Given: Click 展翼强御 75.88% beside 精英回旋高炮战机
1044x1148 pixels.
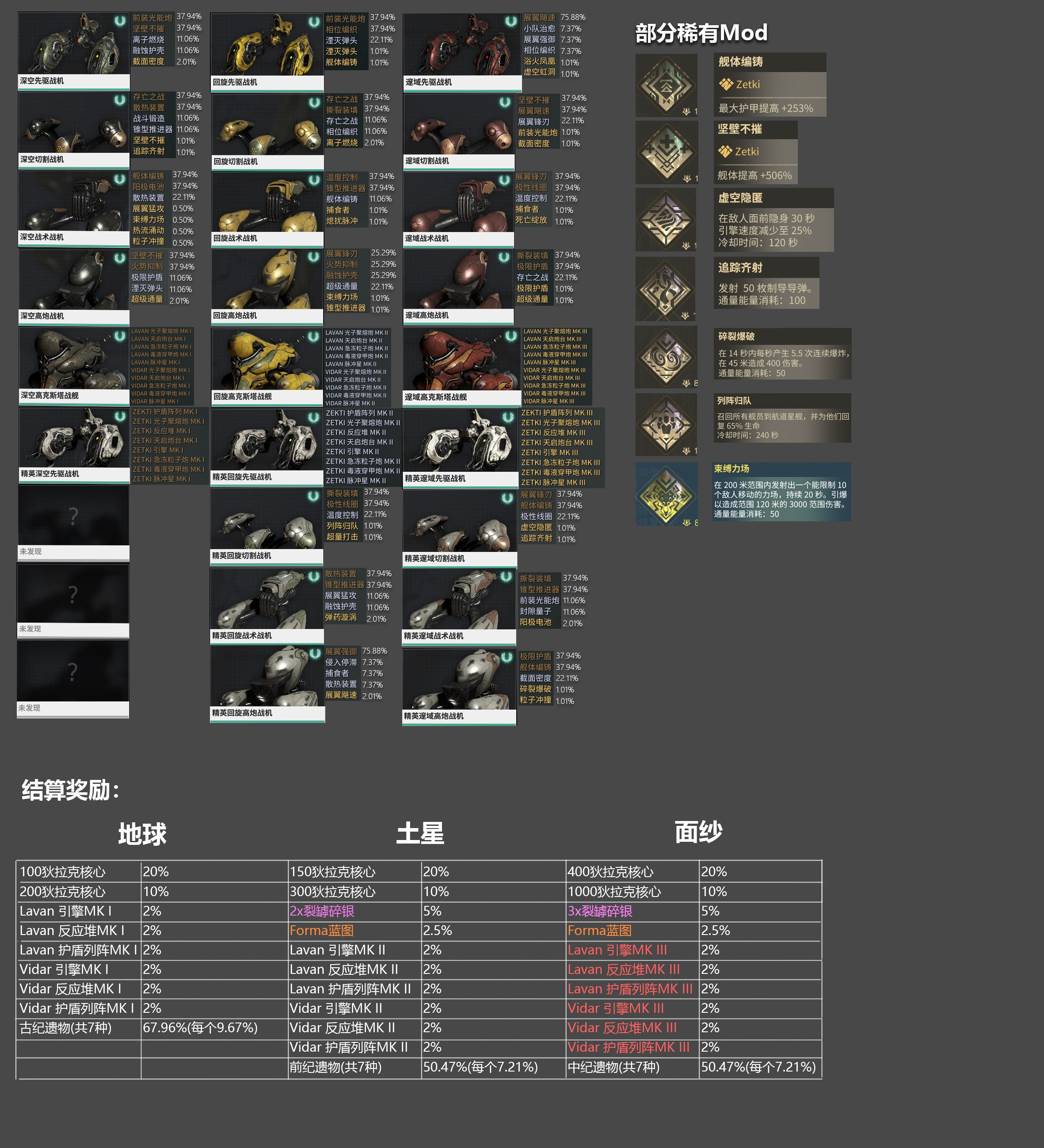Looking at the screenshot, I should point(356,651).
